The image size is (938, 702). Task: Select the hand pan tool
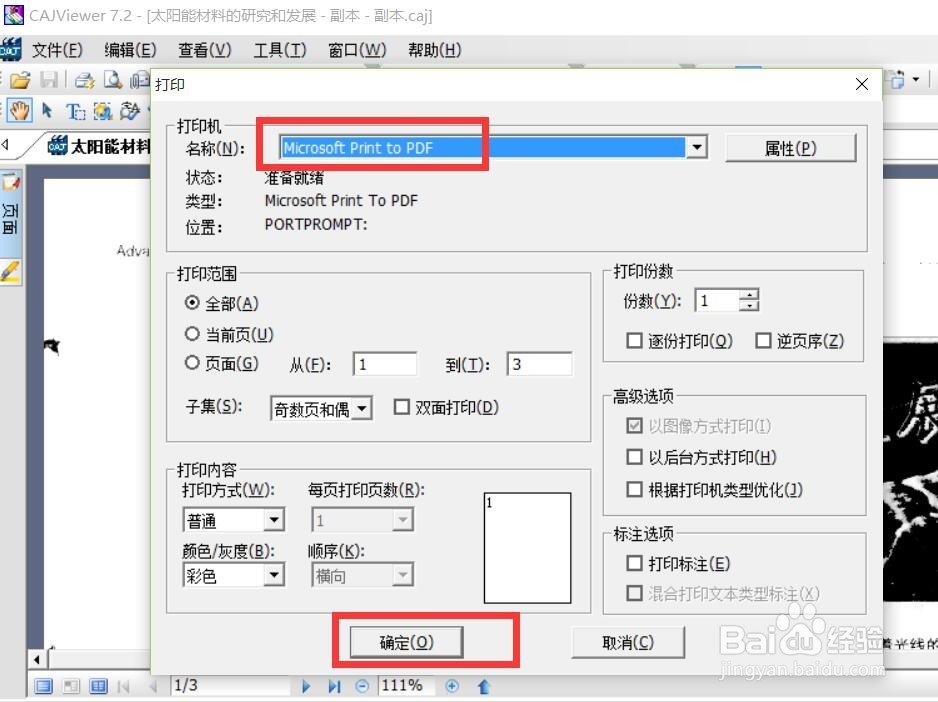pyautogui.click(x=19, y=111)
